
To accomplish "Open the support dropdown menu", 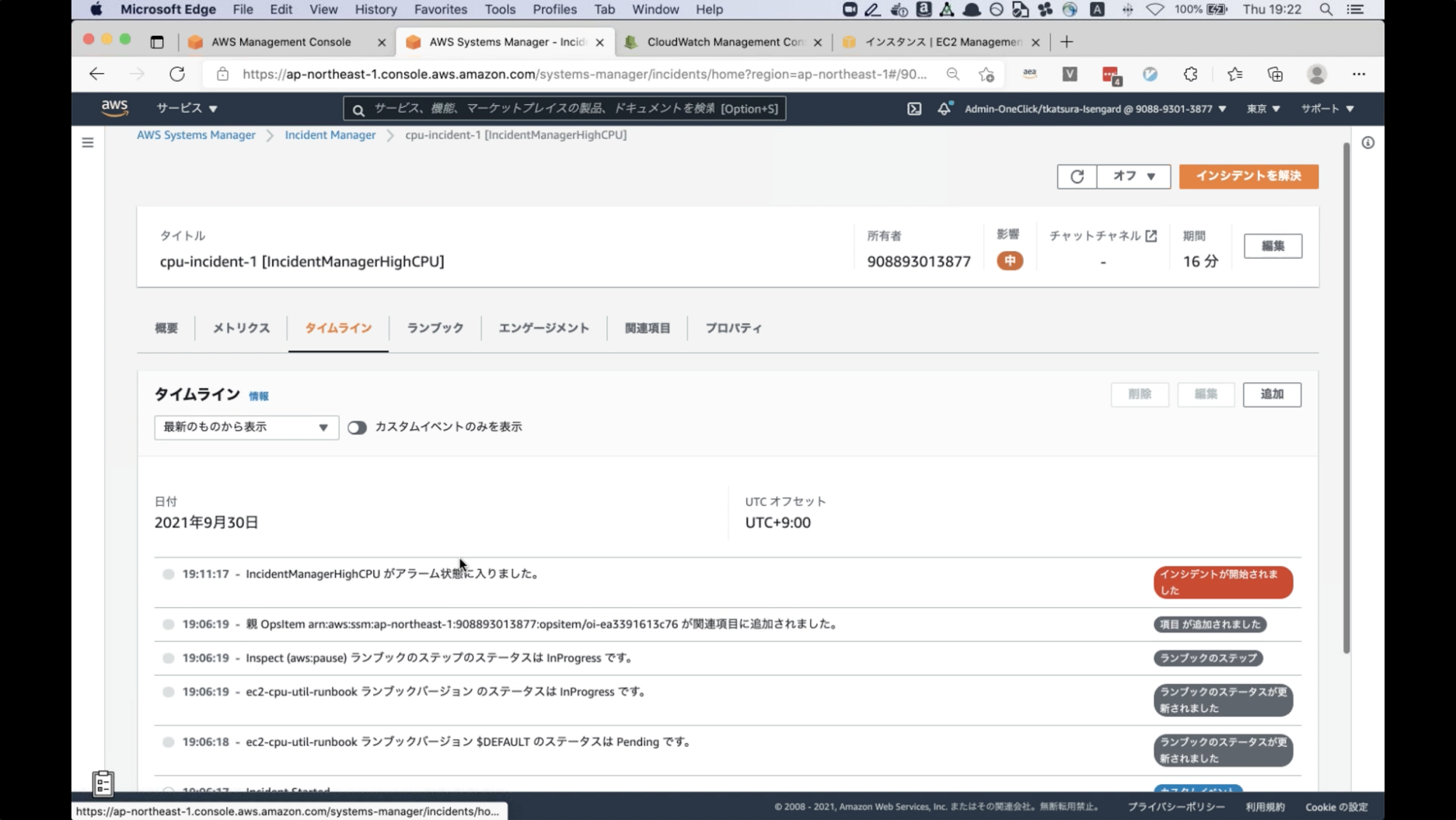I will click(1328, 109).
